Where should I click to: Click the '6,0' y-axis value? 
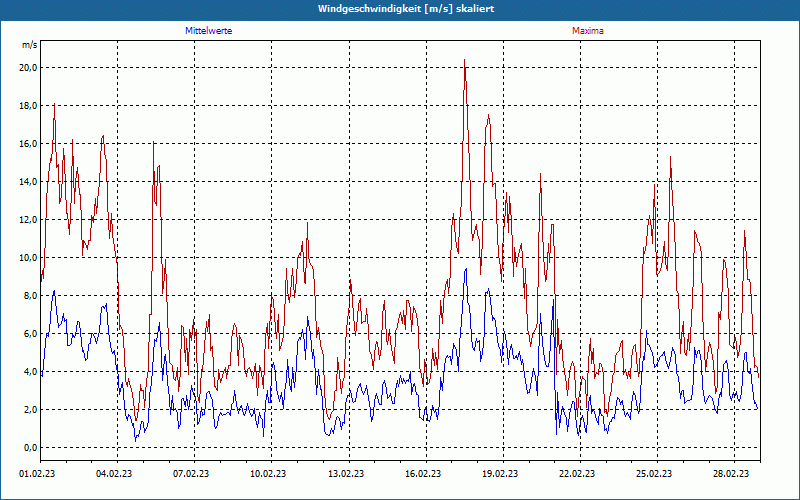pyautogui.click(x=30, y=334)
